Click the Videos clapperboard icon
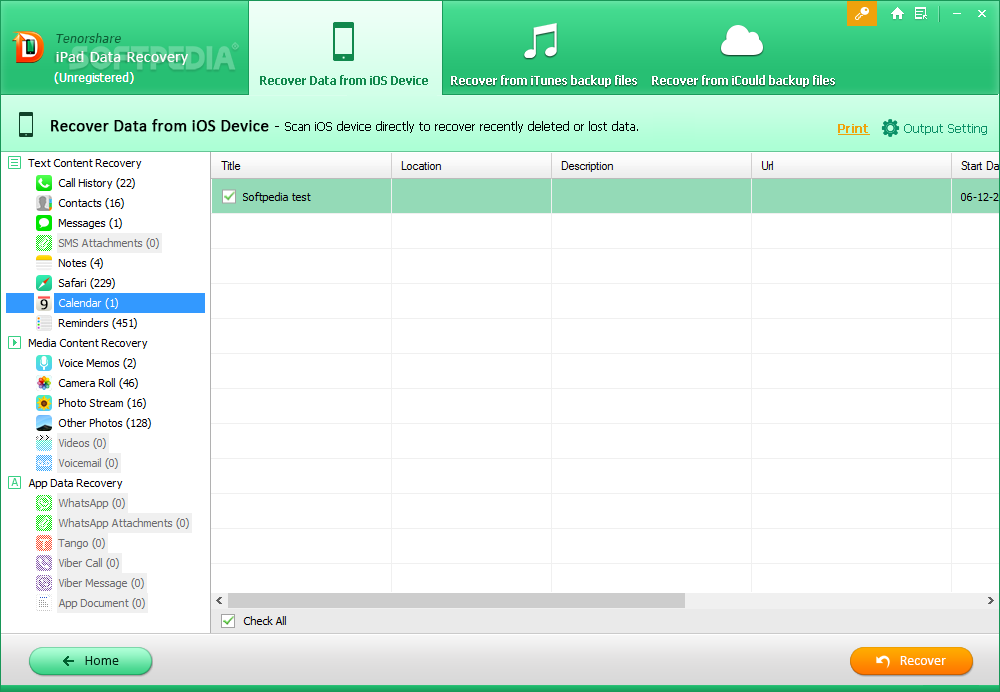 (x=44, y=443)
